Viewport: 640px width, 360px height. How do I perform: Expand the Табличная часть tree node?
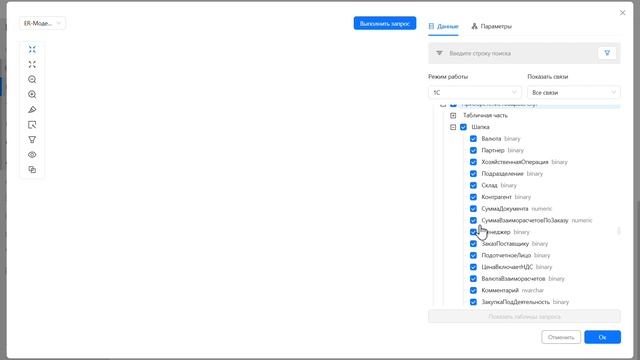pos(453,116)
